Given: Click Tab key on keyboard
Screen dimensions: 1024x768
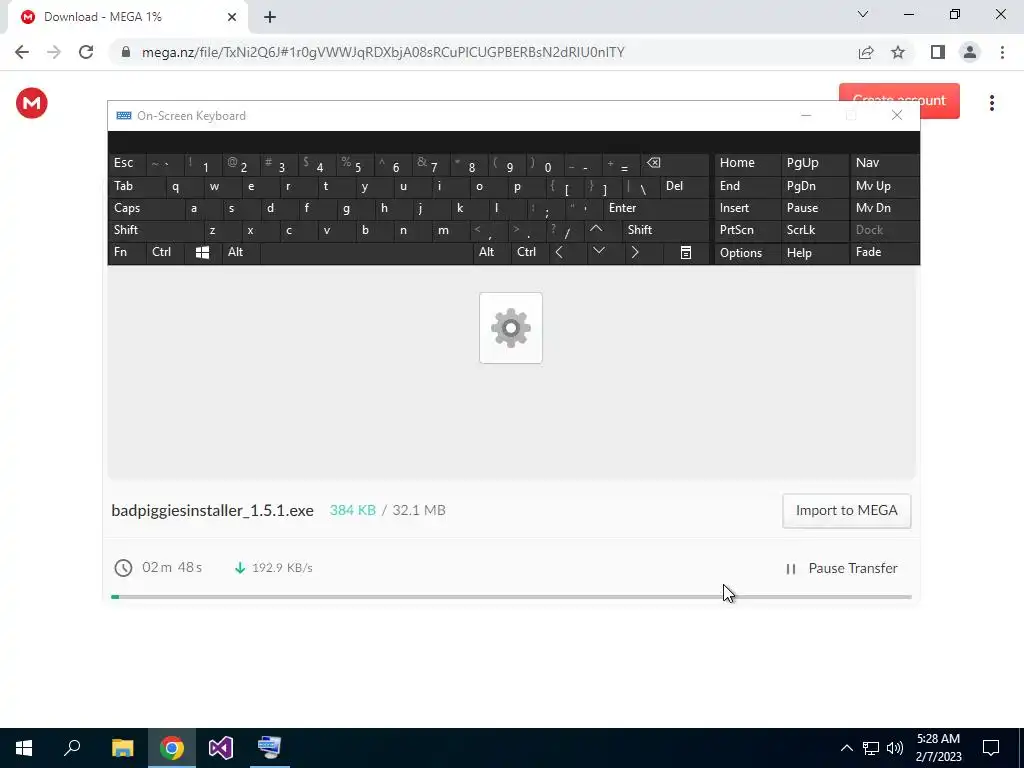Looking at the screenshot, I should pyautogui.click(x=136, y=186).
